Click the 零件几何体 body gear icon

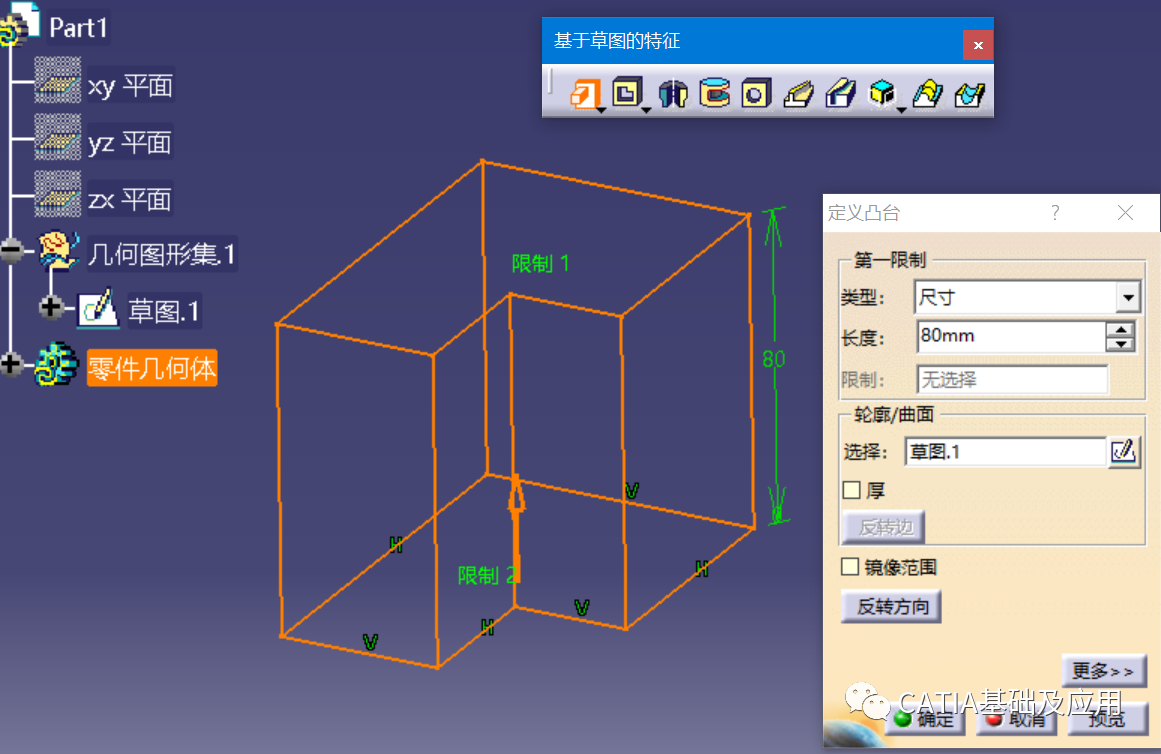coord(56,364)
